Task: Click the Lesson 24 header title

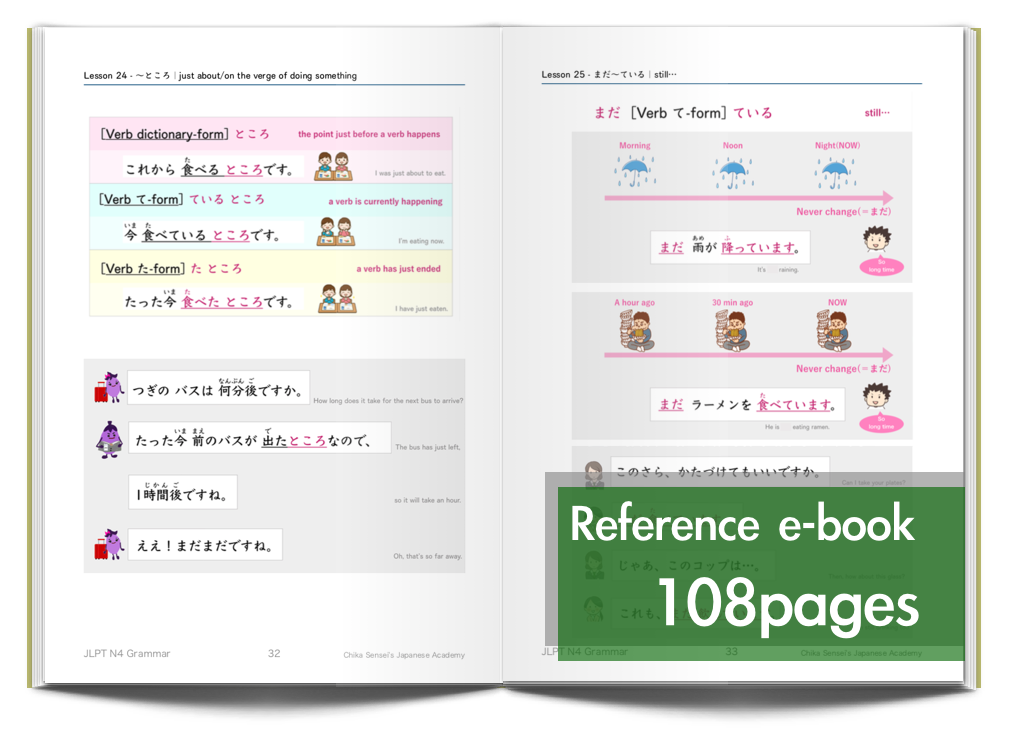Action: tap(221, 76)
